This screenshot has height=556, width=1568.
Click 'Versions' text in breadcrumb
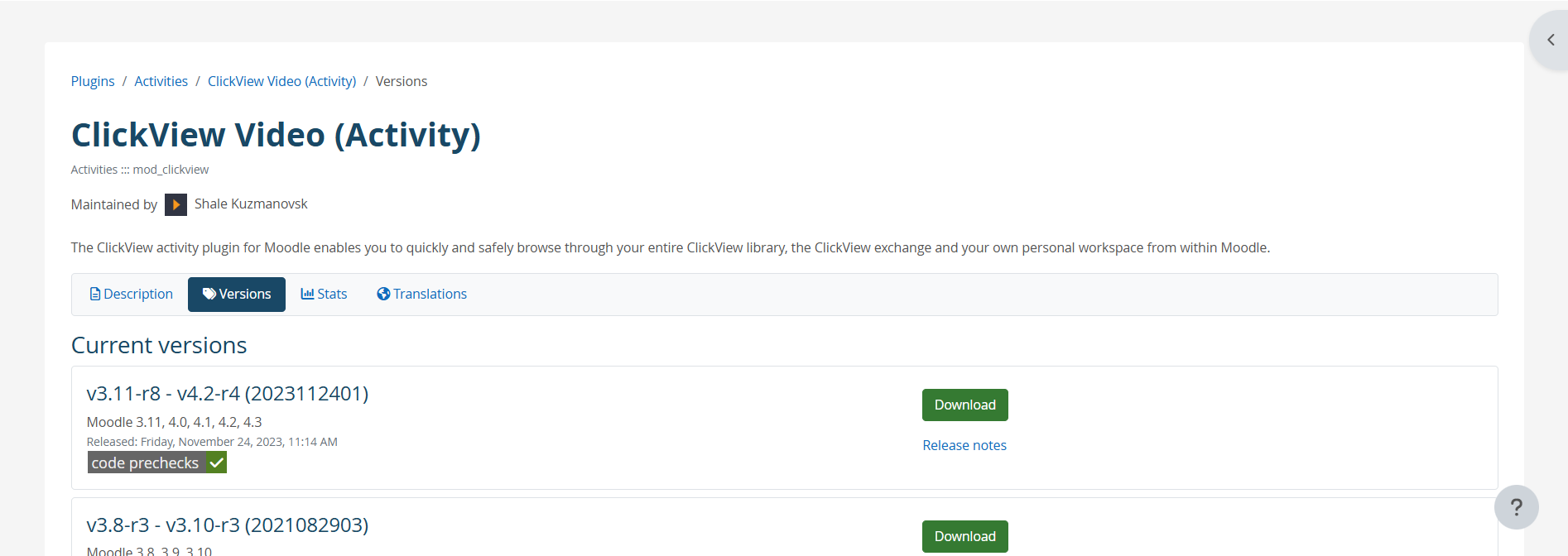(402, 81)
